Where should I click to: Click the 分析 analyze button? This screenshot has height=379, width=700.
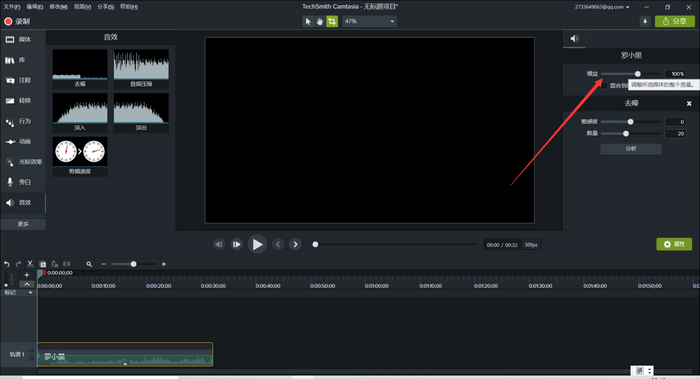pos(631,149)
